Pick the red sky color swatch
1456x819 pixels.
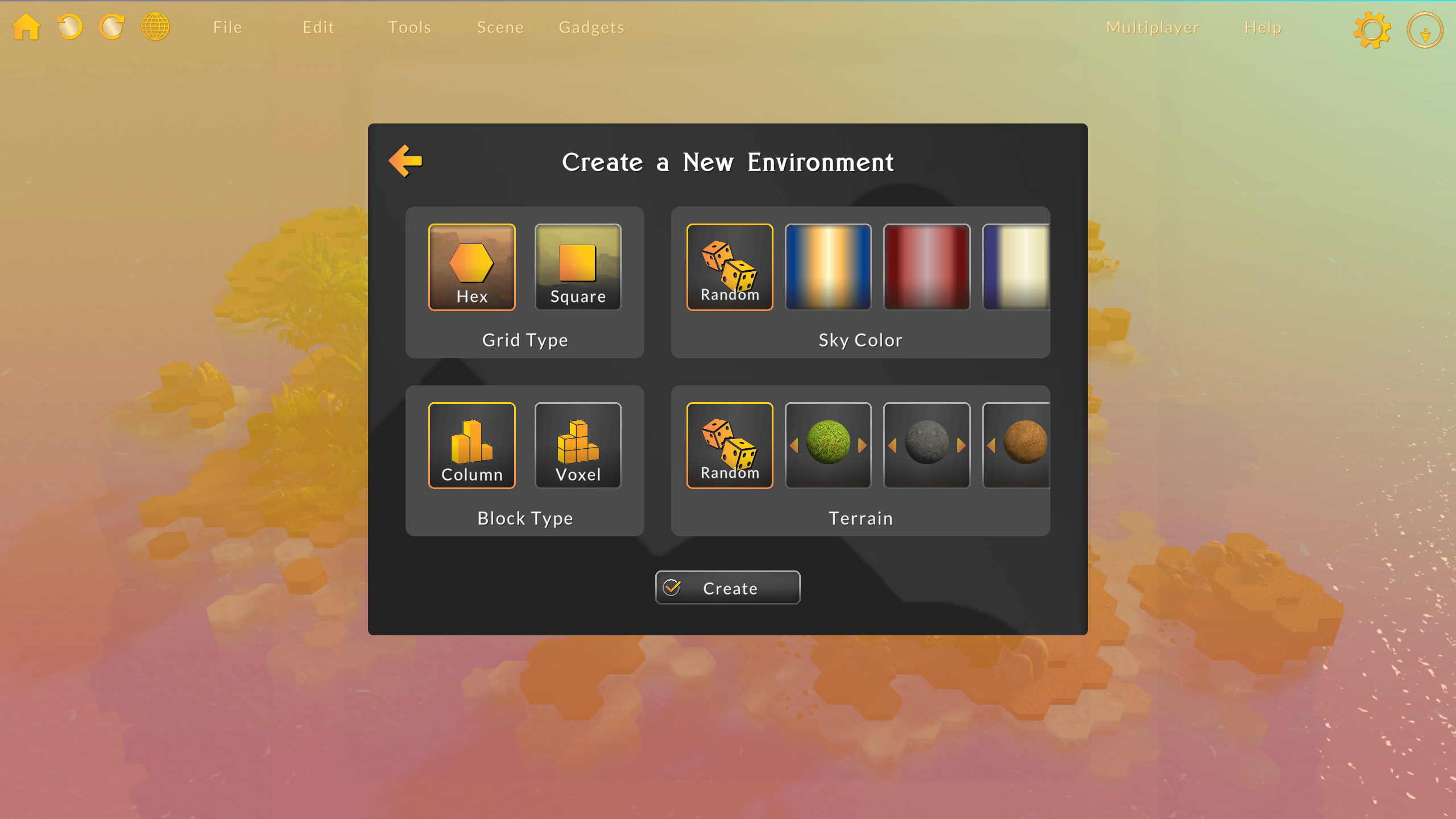[x=926, y=267]
